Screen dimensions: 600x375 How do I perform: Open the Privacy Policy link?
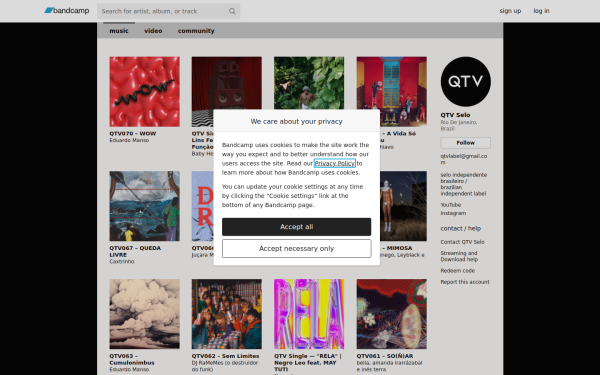click(x=335, y=163)
